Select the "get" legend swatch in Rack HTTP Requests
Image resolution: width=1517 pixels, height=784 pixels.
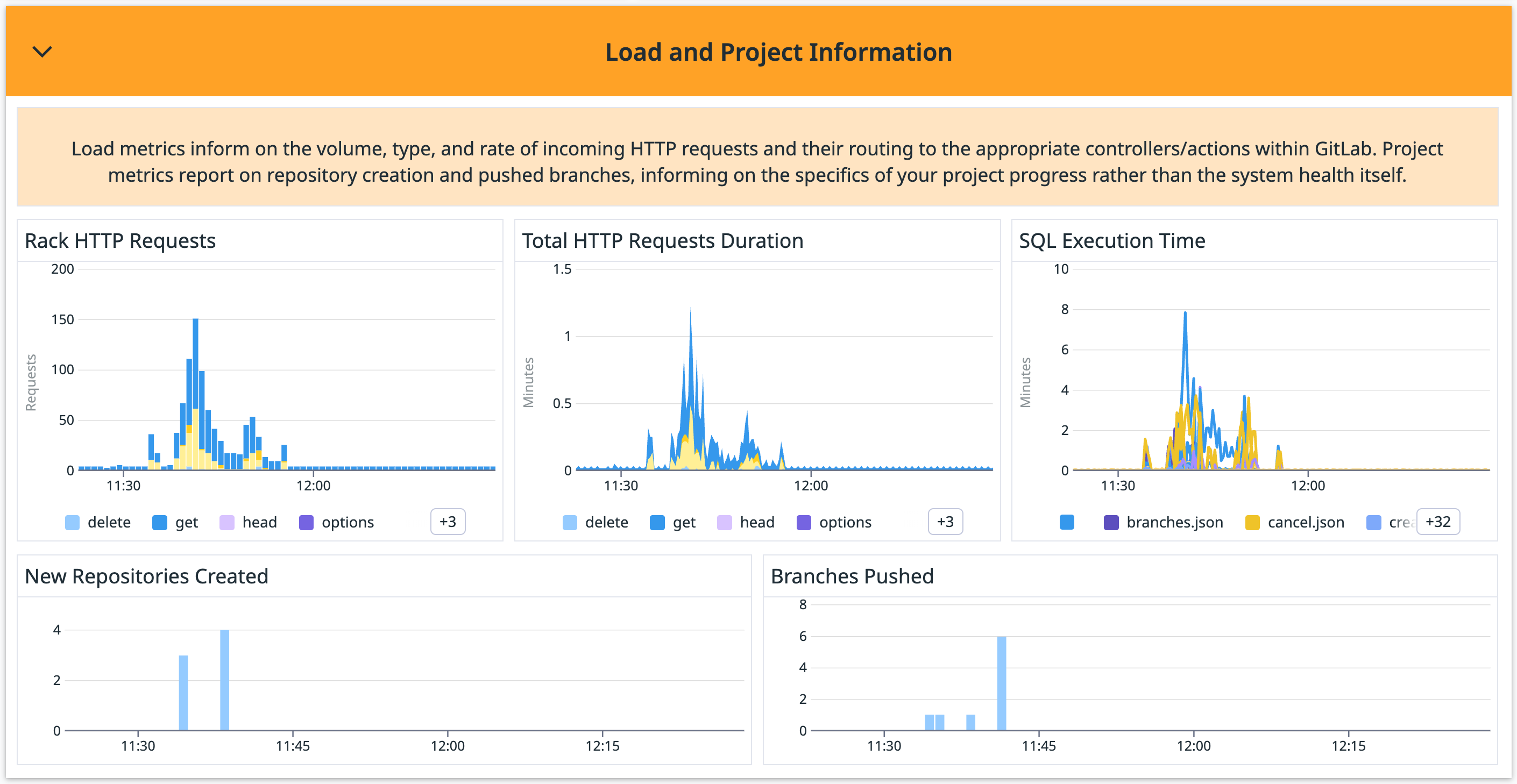160,522
